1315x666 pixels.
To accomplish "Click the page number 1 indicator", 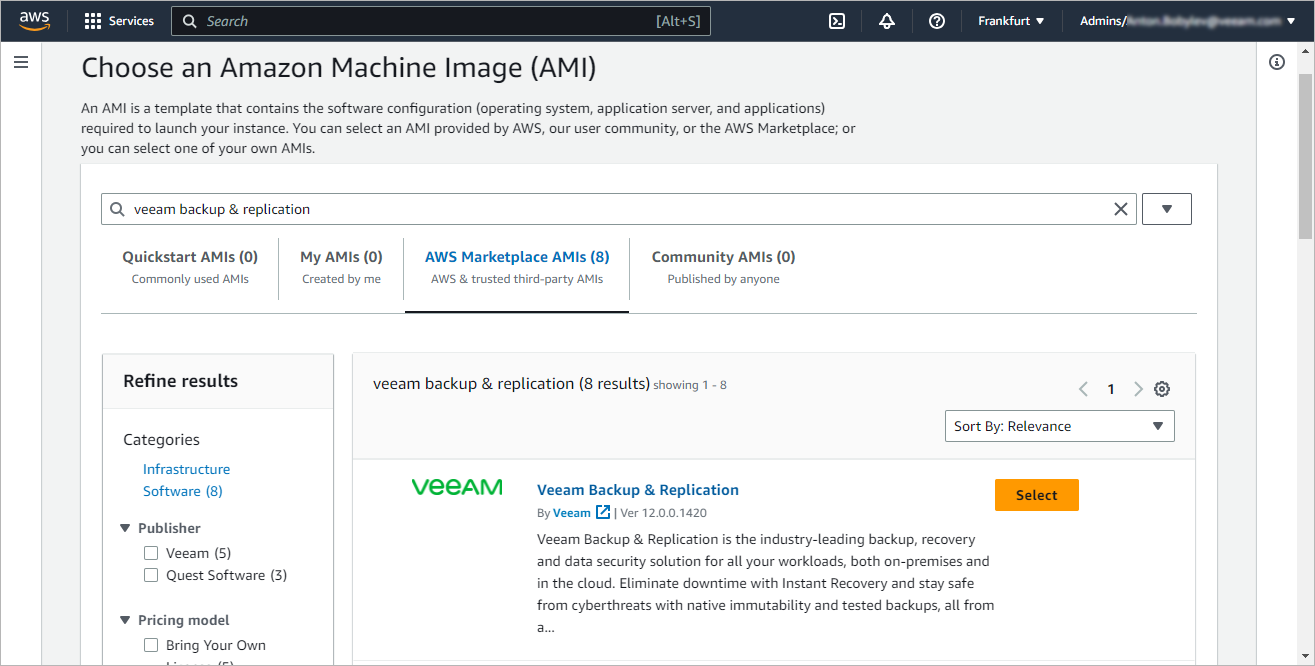I will (x=1111, y=389).
